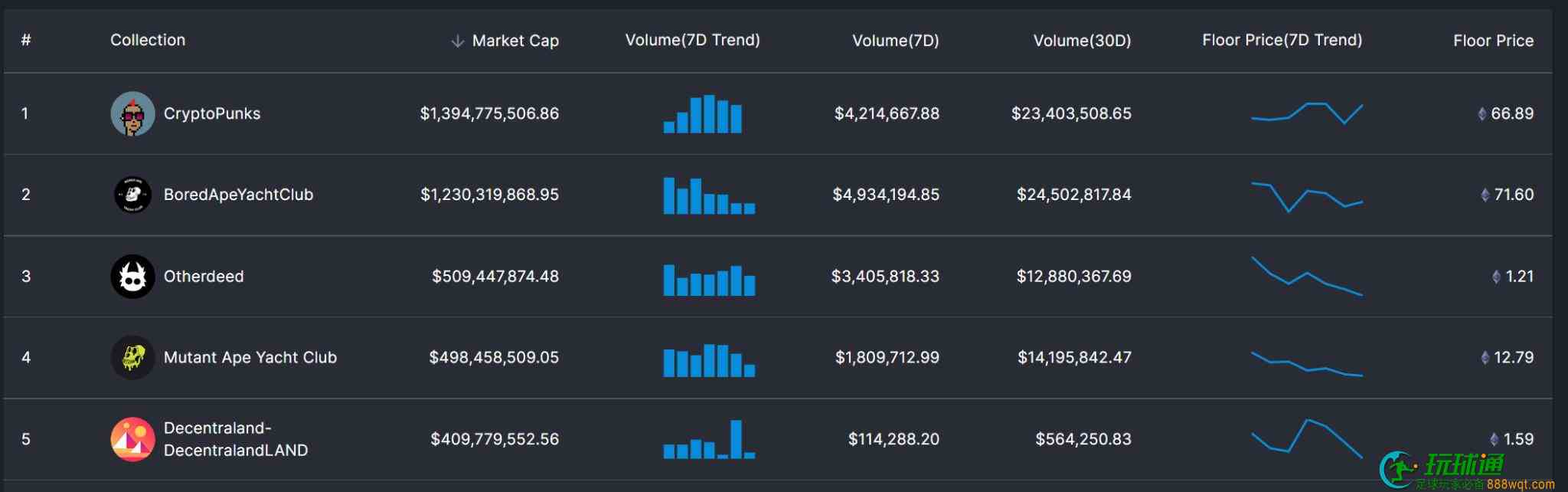Click the Ethereum icon beside floor price 71.60
Image resolution: width=1568 pixels, height=492 pixels.
pos(1485,195)
